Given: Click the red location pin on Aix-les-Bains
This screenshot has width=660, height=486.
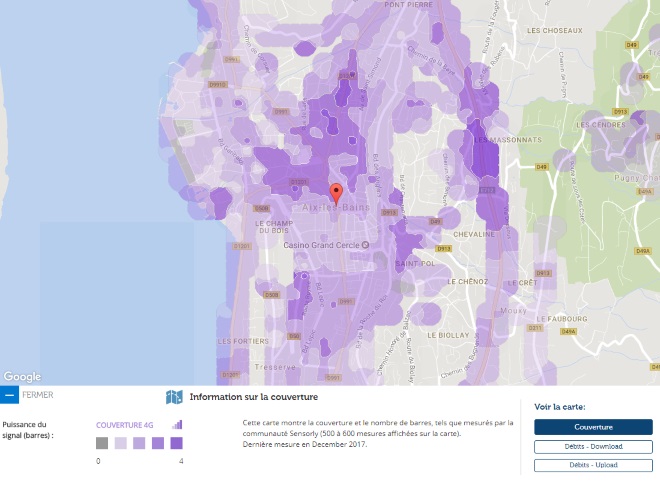Looking at the screenshot, I should tap(336, 194).
